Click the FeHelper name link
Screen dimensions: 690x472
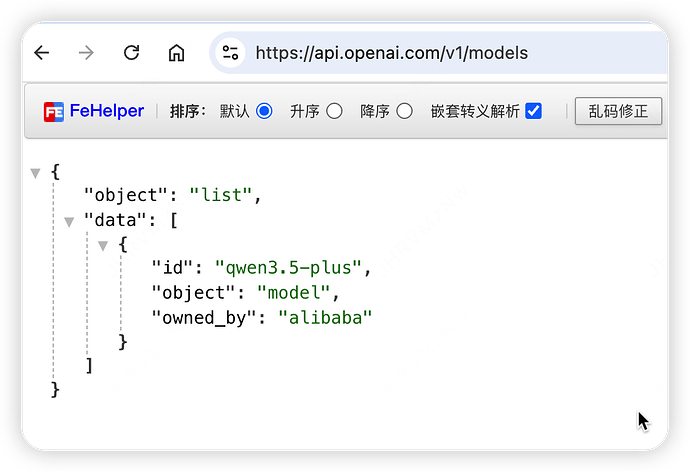click(107, 111)
